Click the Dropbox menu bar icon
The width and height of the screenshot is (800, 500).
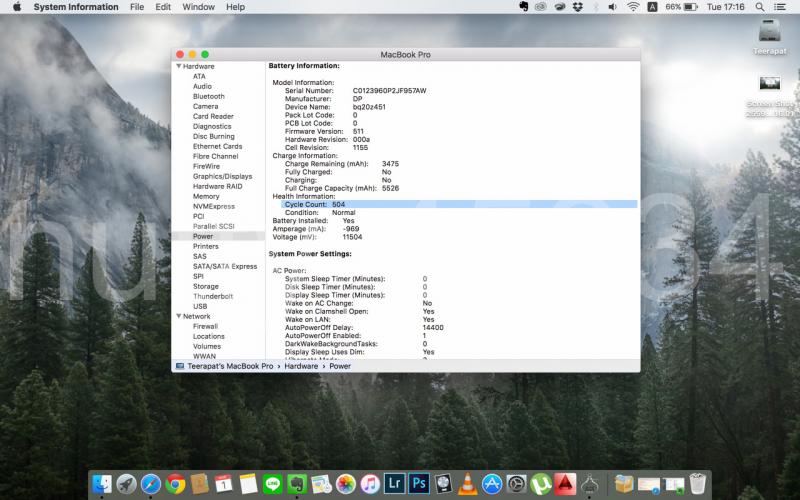coord(577,7)
